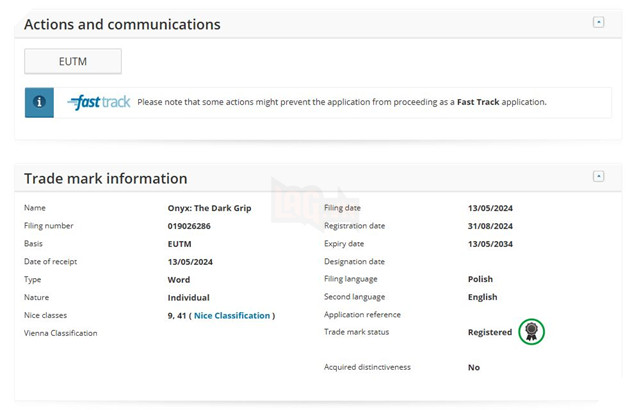Click the filing number 019026286
The width and height of the screenshot is (630, 410).
(x=189, y=226)
